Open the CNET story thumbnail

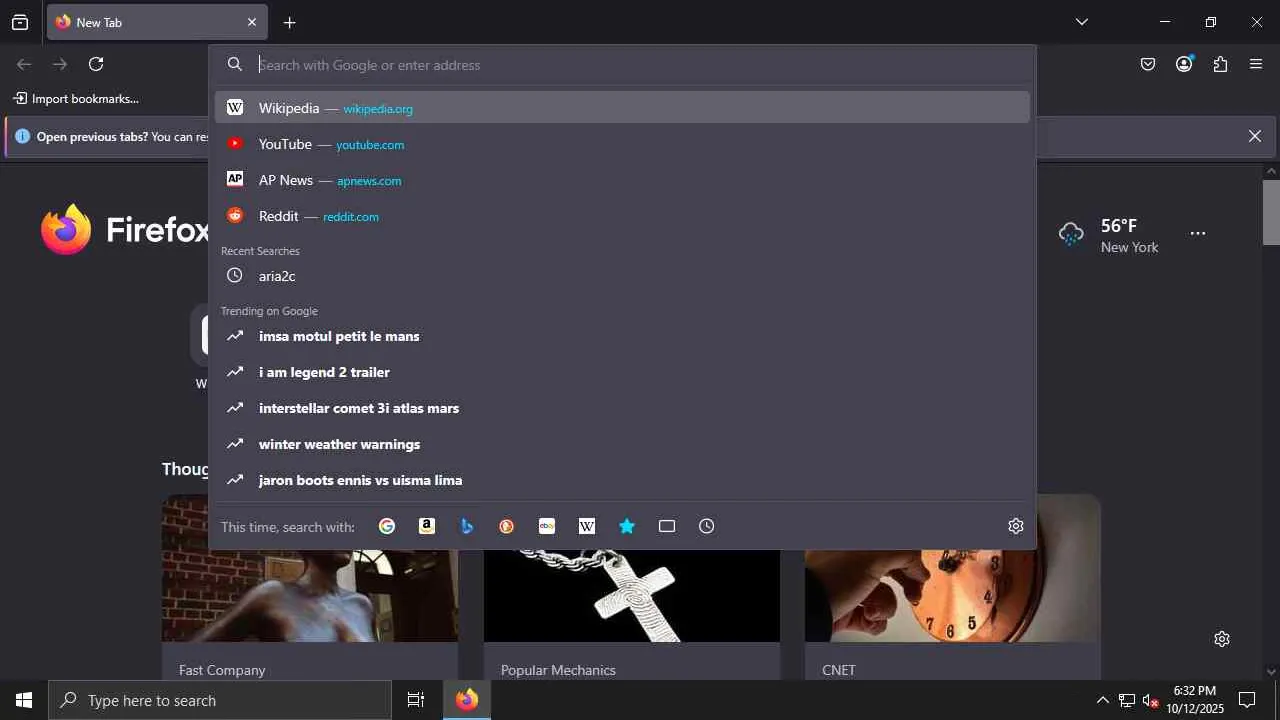(953, 596)
